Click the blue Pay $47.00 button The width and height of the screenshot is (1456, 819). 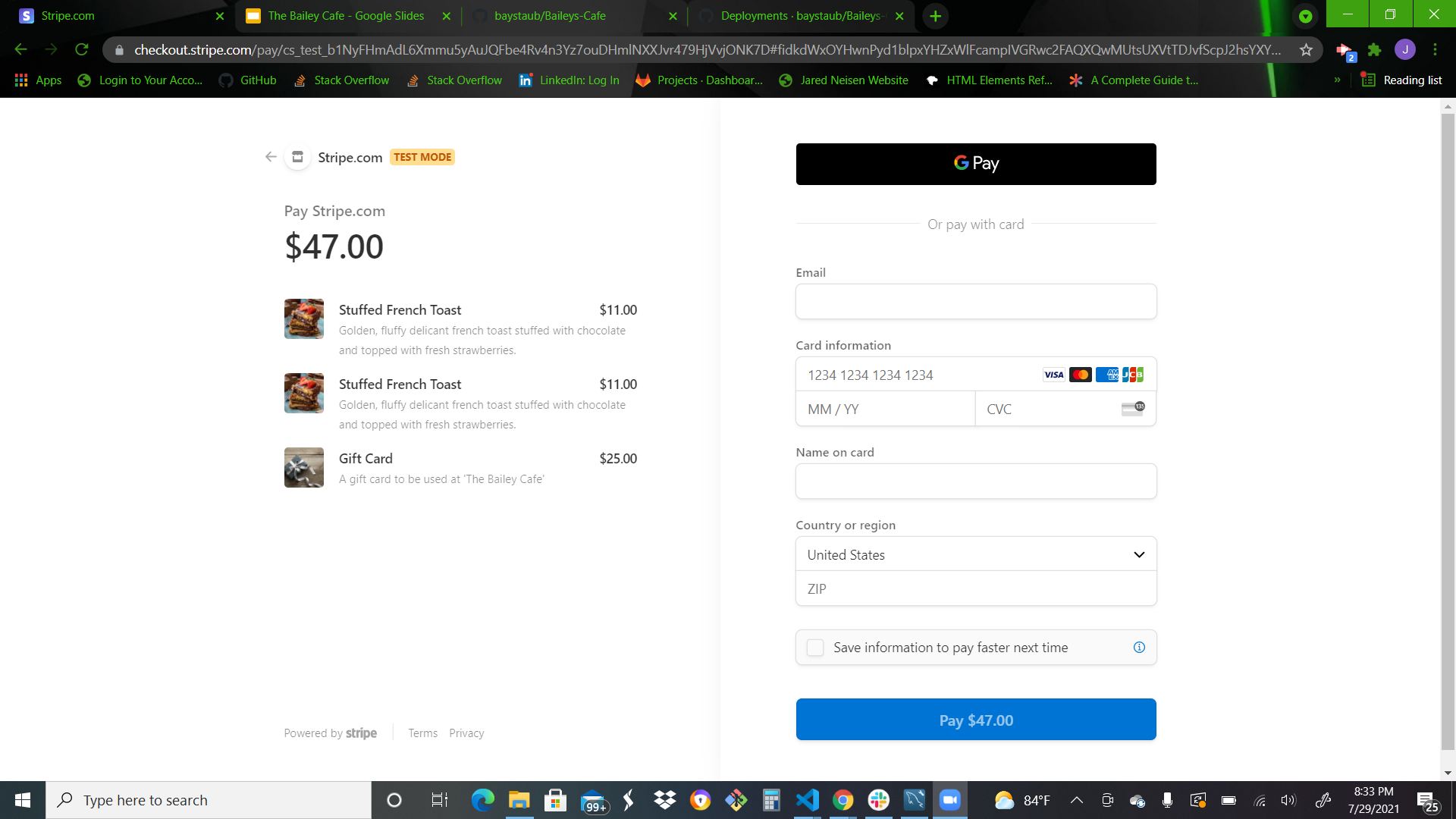pyautogui.click(x=975, y=720)
